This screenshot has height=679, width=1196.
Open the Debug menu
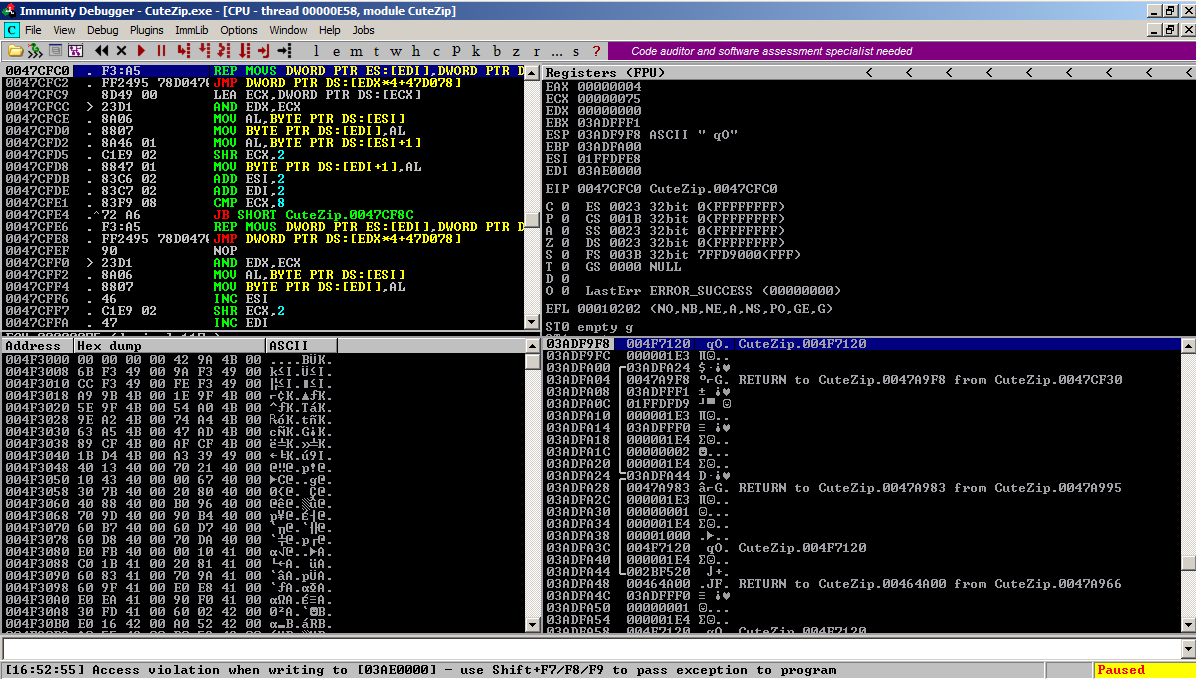102,30
